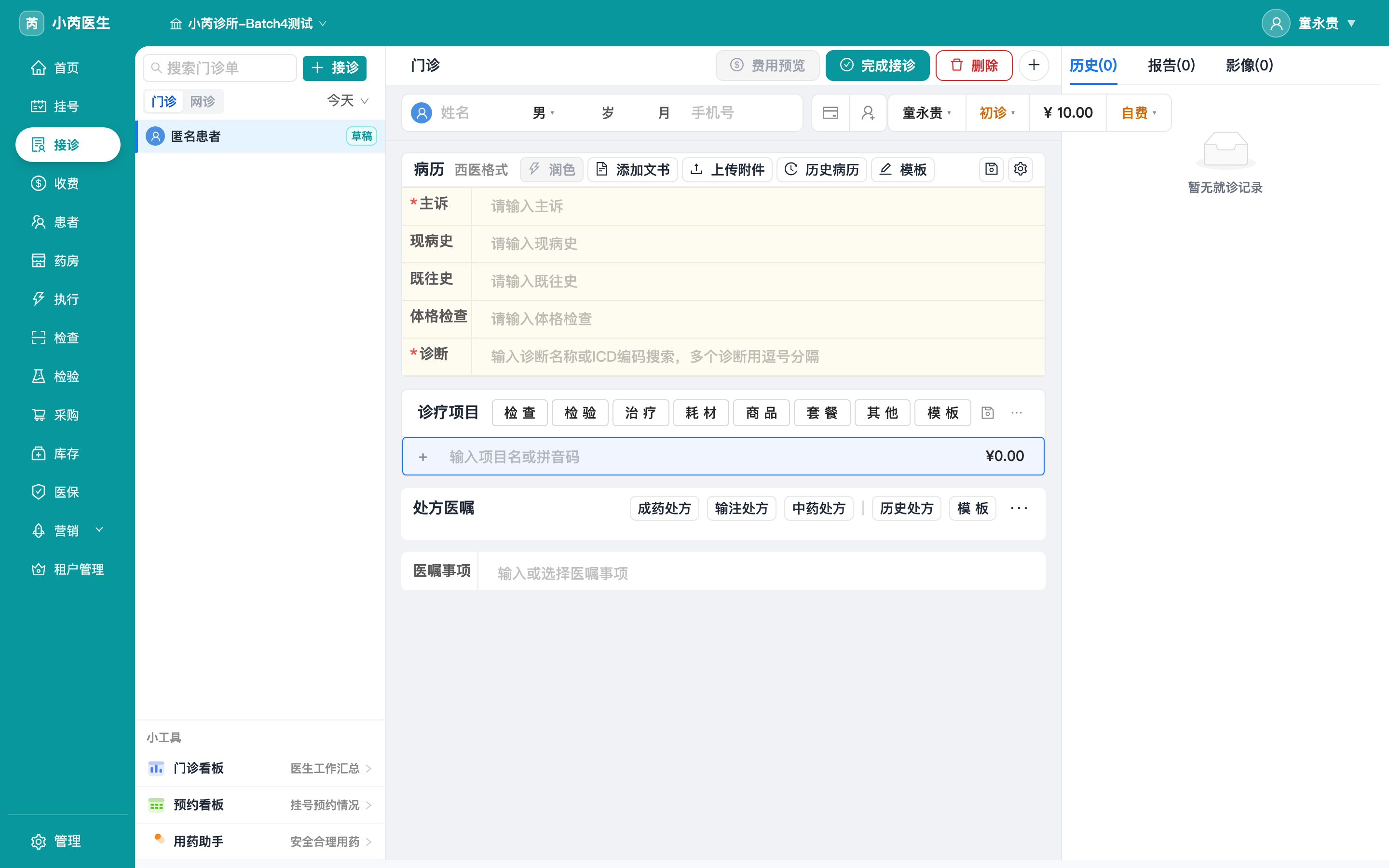
Task: Open the 医保 insurance shield icon in sidebar
Action: coord(39,492)
